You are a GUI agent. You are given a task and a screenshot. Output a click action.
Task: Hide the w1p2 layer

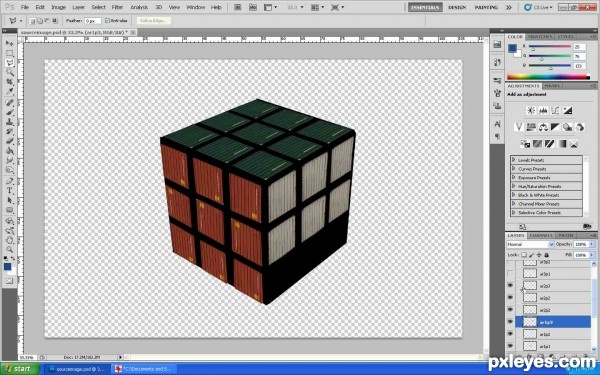point(510,334)
